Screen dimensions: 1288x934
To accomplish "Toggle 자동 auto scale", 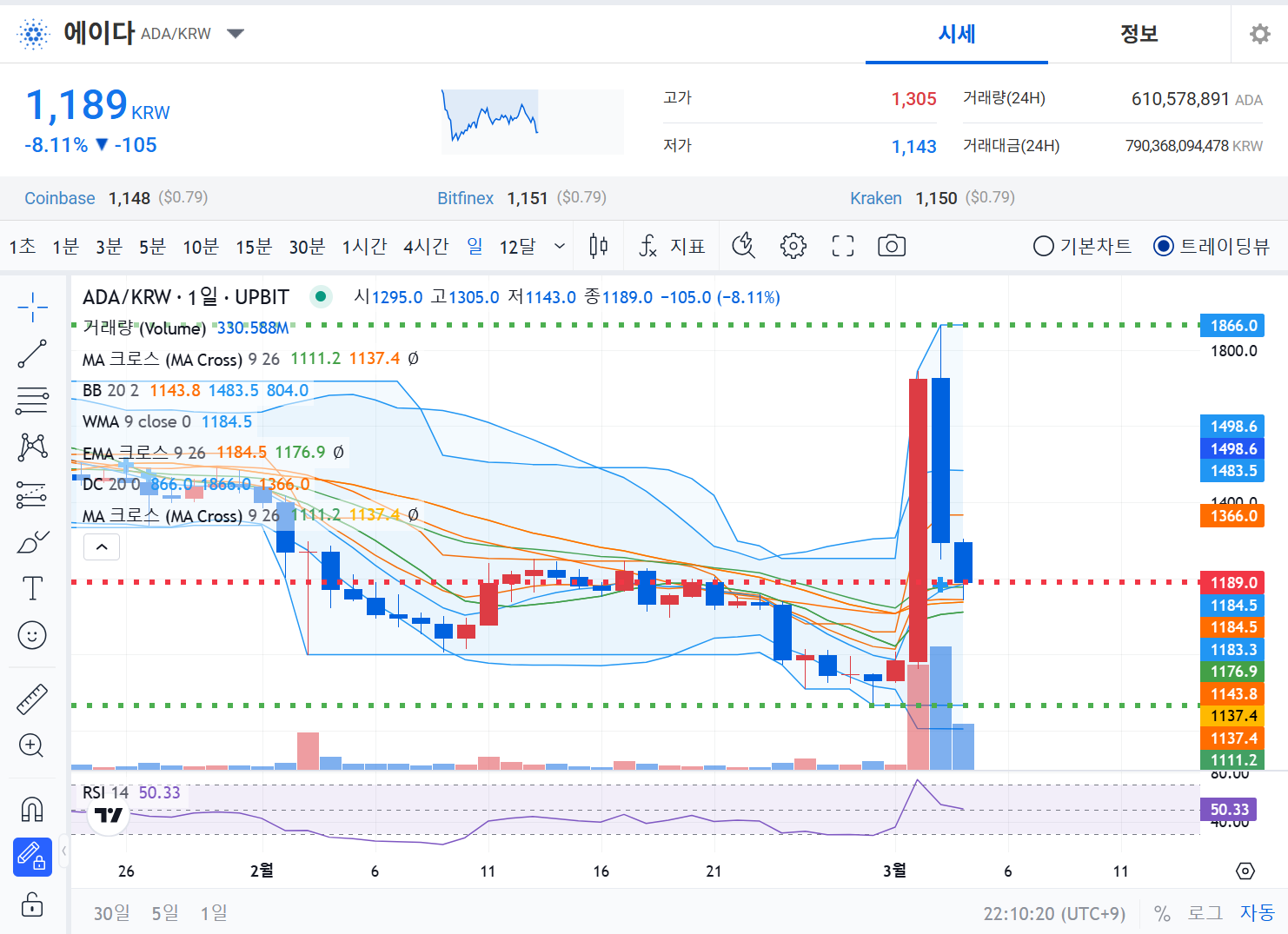I will [x=1257, y=913].
